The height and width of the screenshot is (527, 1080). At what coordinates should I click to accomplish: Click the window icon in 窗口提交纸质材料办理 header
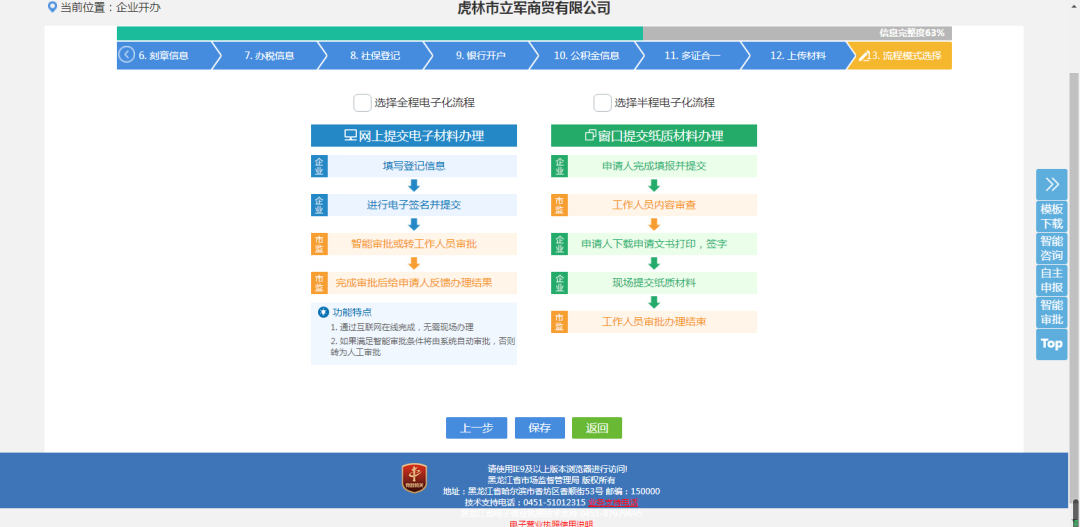[590, 136]
